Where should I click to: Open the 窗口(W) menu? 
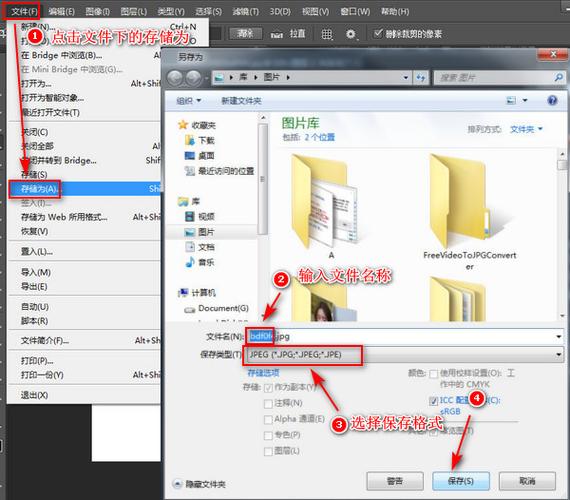(x=355, y=12)
